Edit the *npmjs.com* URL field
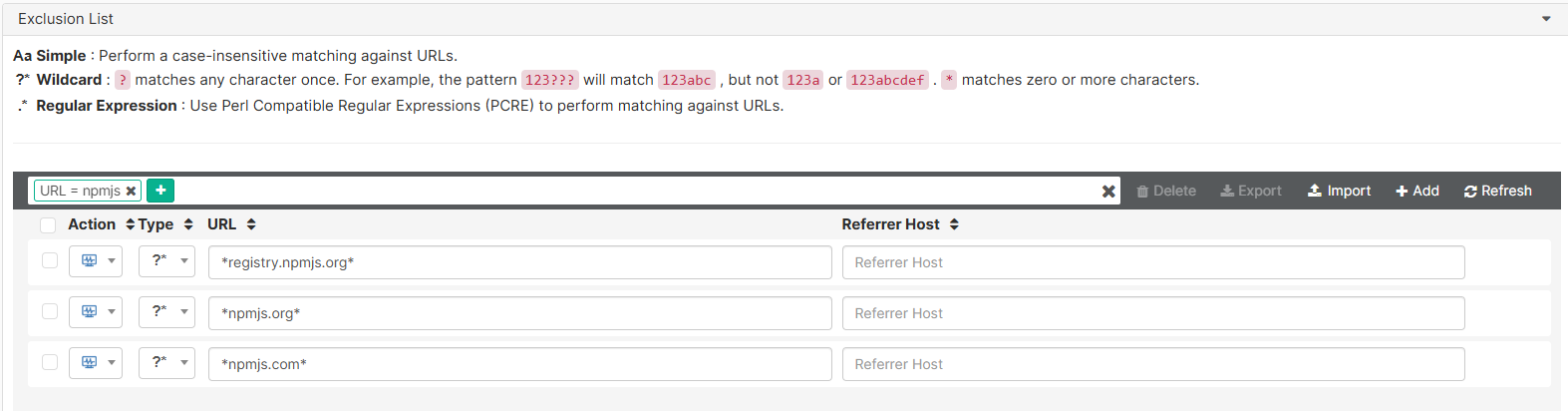 click(520, 364)
